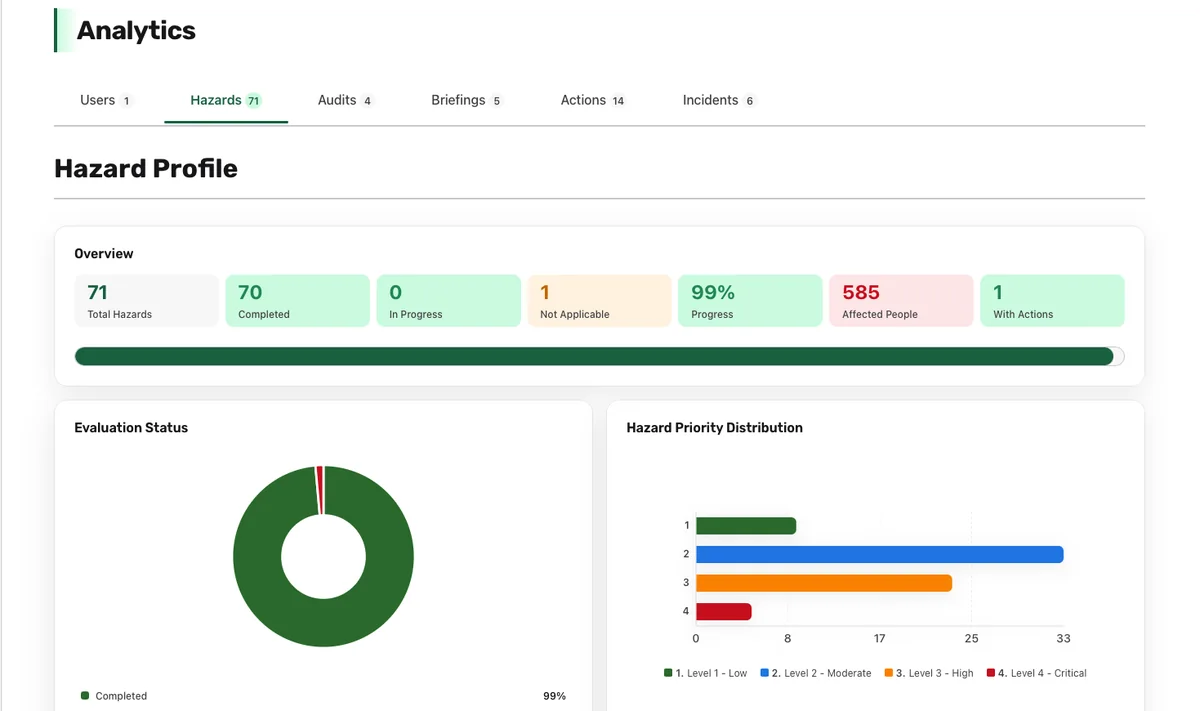1200x711 pixels.
Task: Click the Completed legend dot in Evaluation Status
Action: tap(85, 695)
